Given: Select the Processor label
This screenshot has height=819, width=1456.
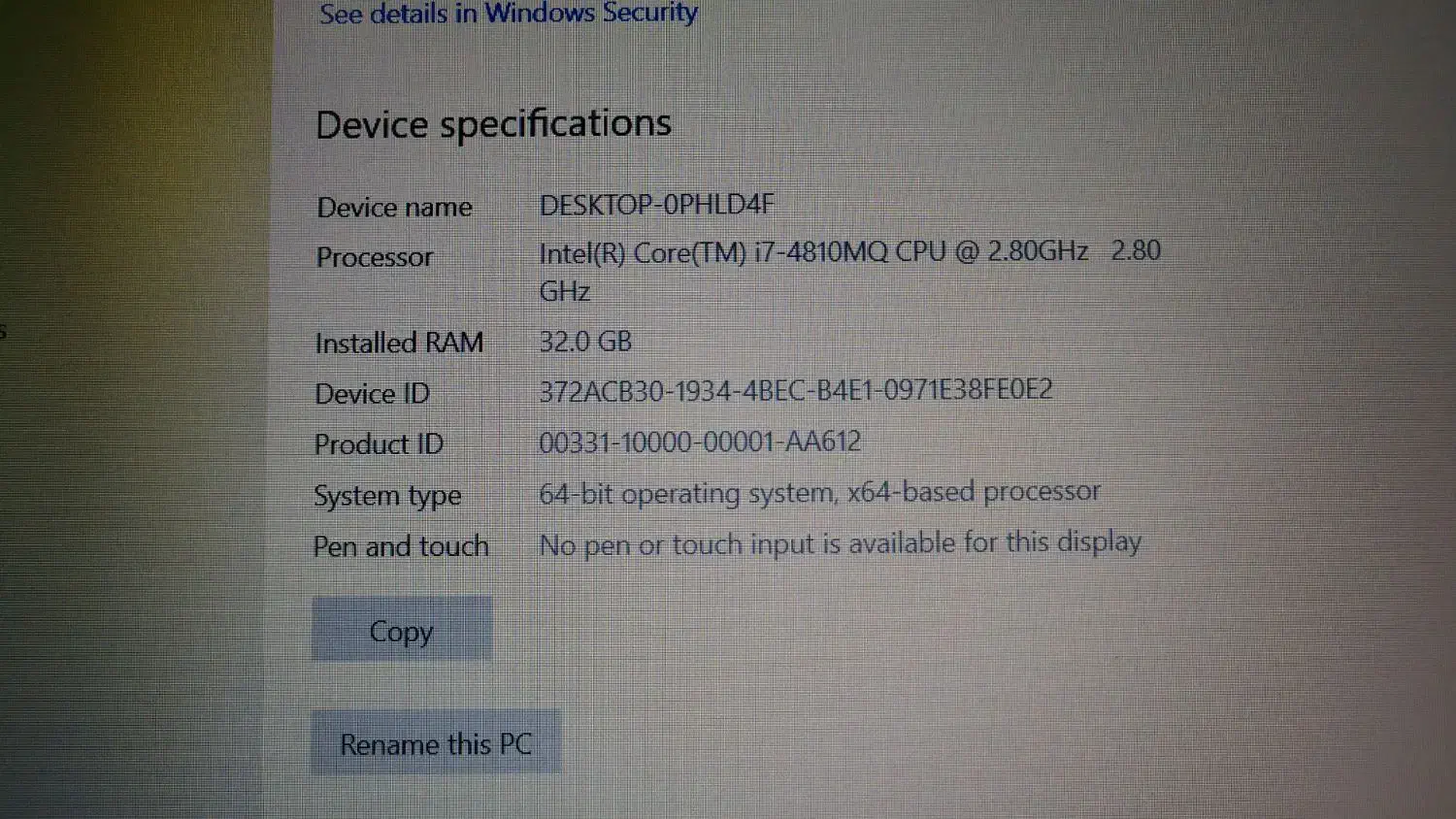Looking at the screenshot, I should pyautogui.click(x=374, y=257).
